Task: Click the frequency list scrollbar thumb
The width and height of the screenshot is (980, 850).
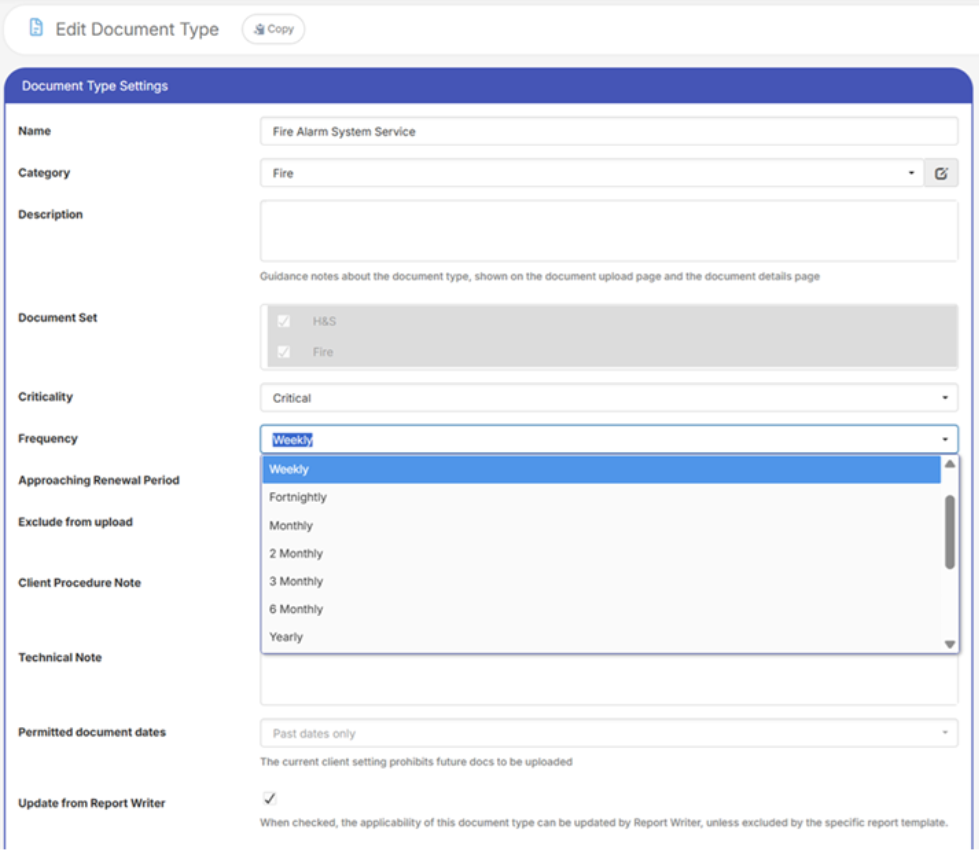Action: coord(949,532)
